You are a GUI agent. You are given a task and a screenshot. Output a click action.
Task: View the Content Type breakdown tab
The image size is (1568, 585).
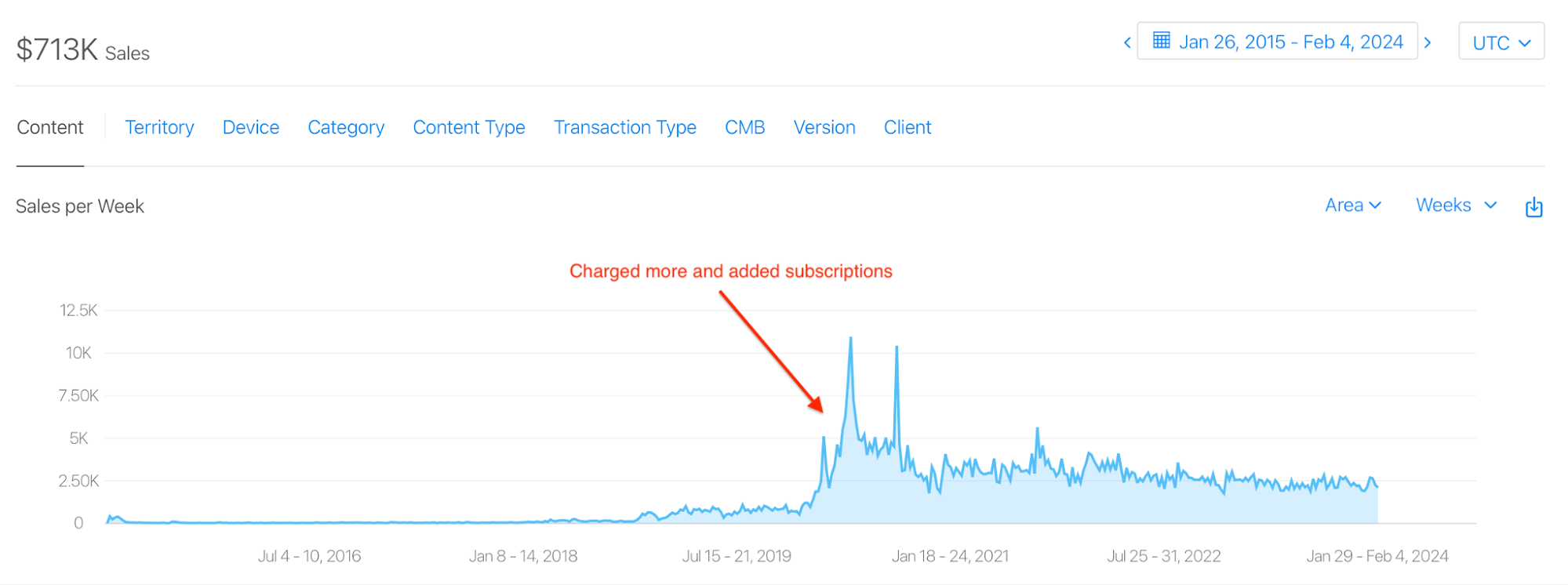[x=469, y=128]
